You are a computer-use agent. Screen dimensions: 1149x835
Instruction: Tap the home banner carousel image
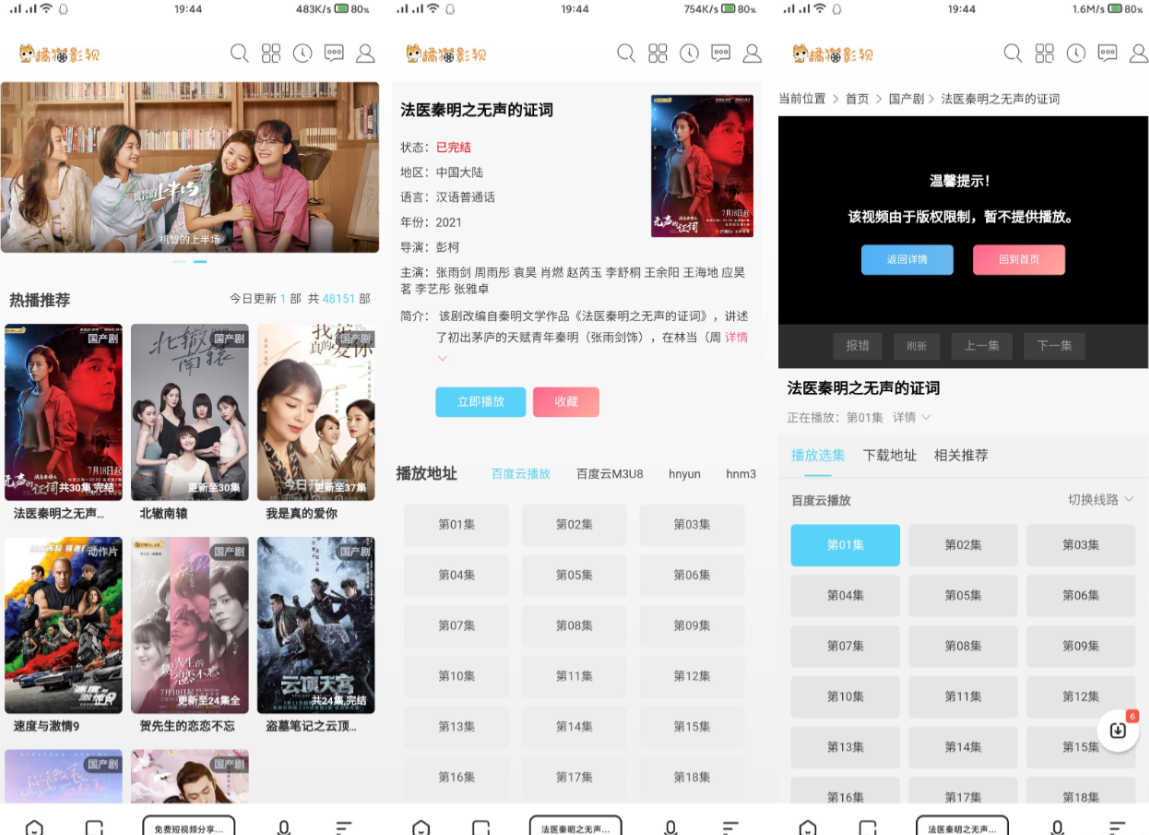click(190, 167)
